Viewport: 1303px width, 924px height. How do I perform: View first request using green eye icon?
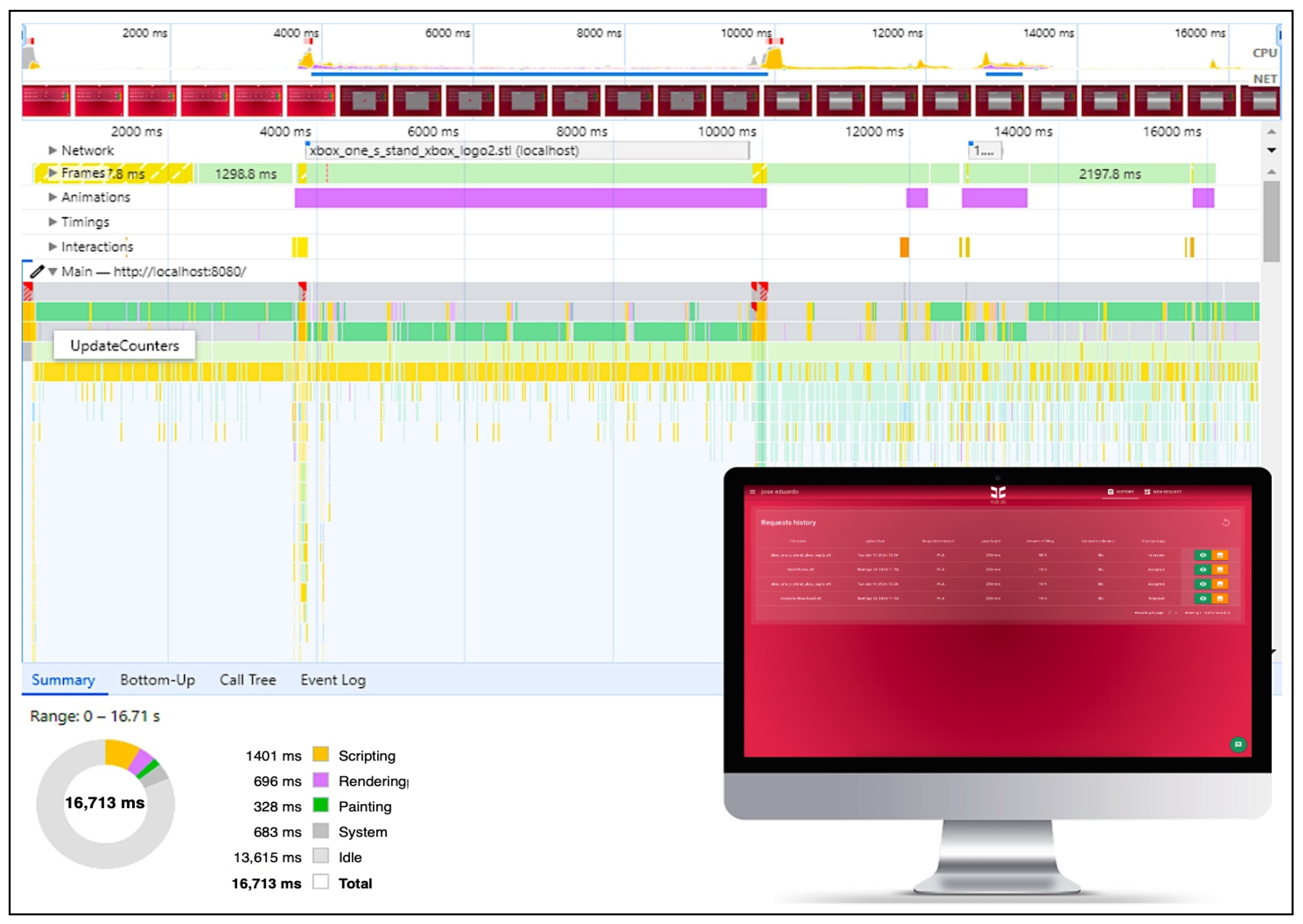pyautogui.click(x=1203, y=555)
